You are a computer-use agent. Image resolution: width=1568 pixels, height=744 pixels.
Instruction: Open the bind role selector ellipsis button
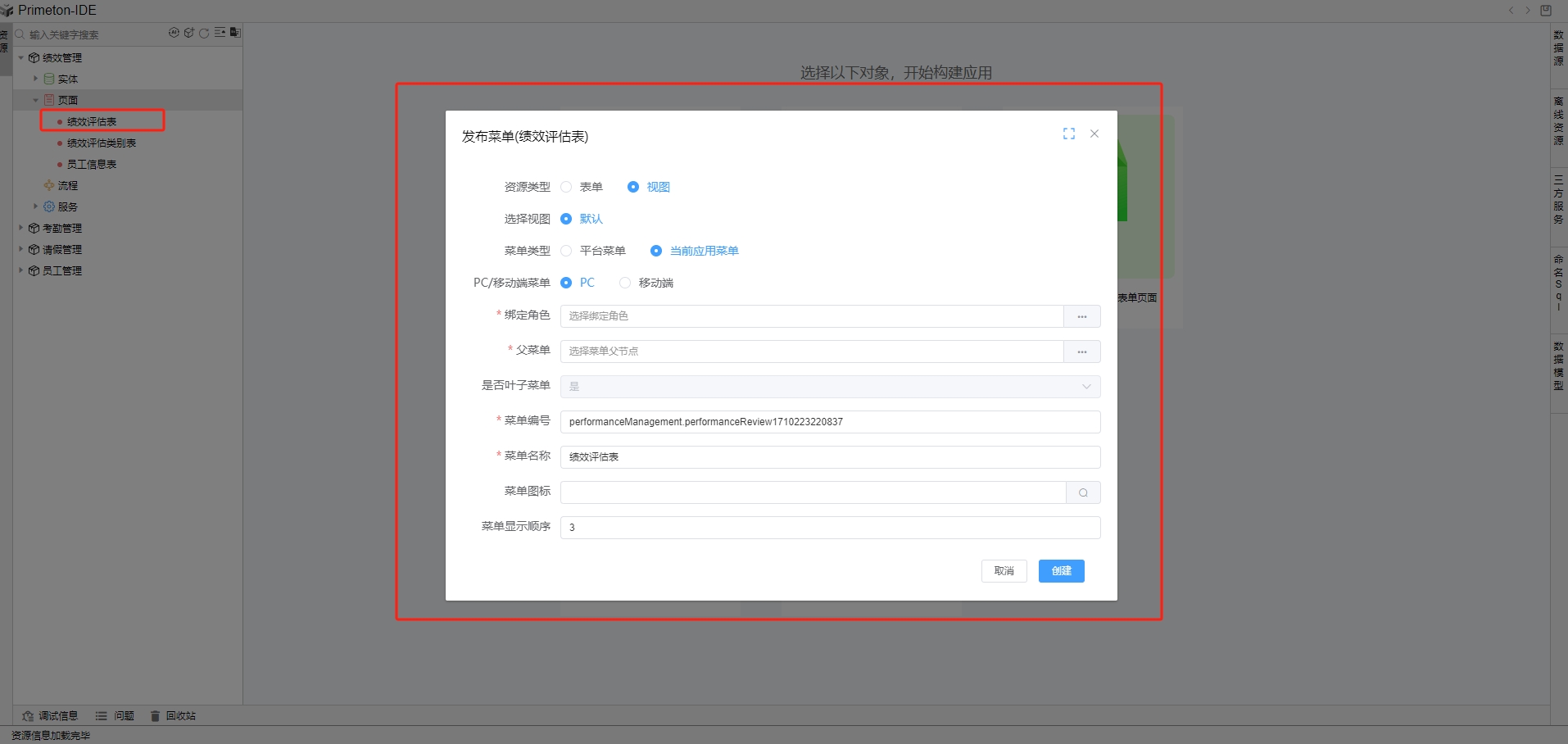click(1081, 316)
